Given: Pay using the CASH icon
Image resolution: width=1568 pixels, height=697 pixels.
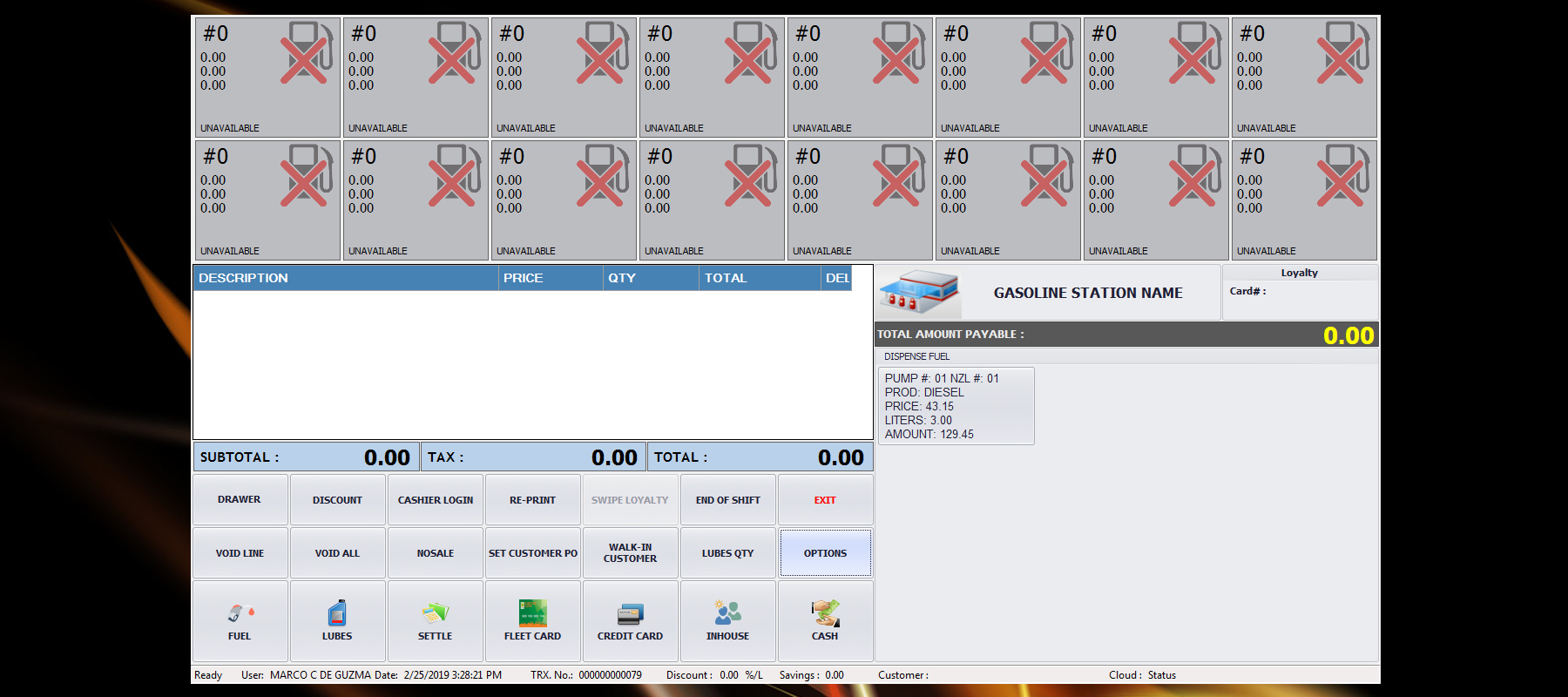Looking at the screenshot, I should tap(825, 613).
